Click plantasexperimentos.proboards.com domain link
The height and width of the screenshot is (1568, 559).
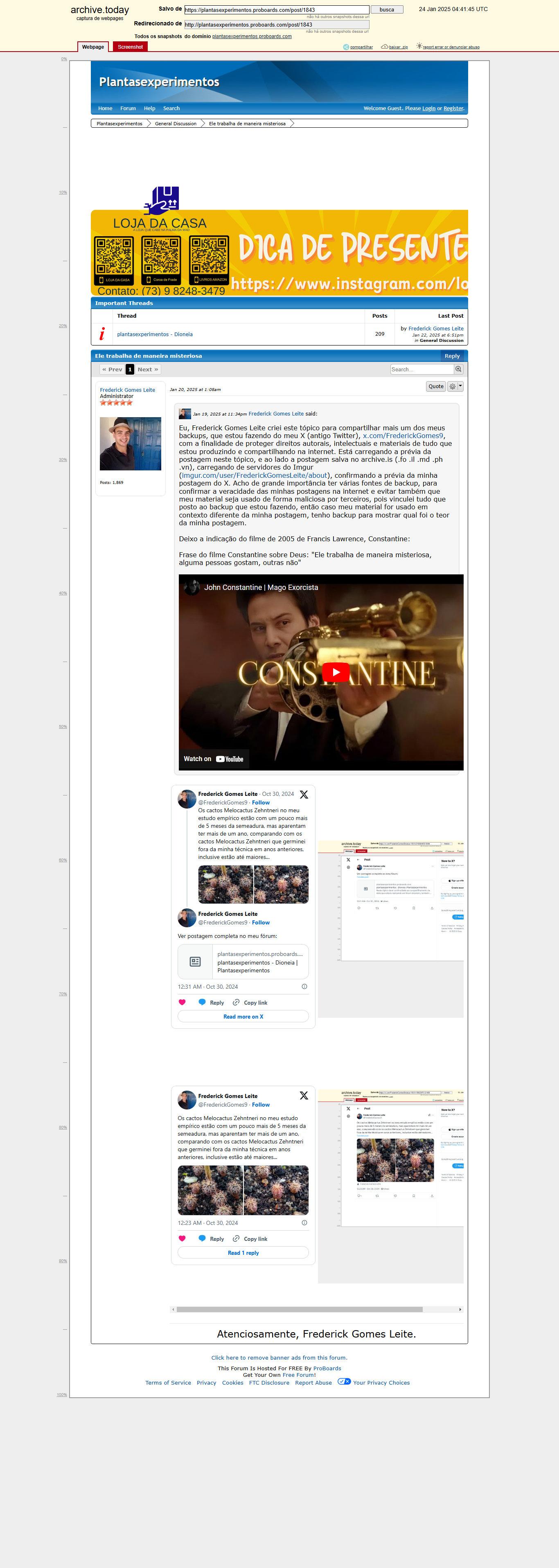click(252, 36)
